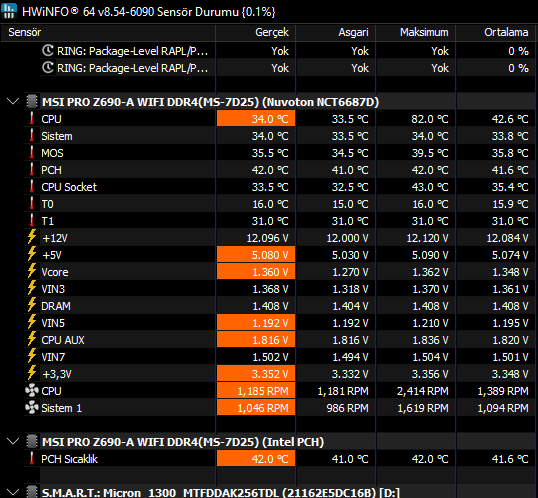Viewport: 538px width, 498px height.
Task: Click lightning icon of +12V row
Action: pyautogui.click(x=32, y=237)
